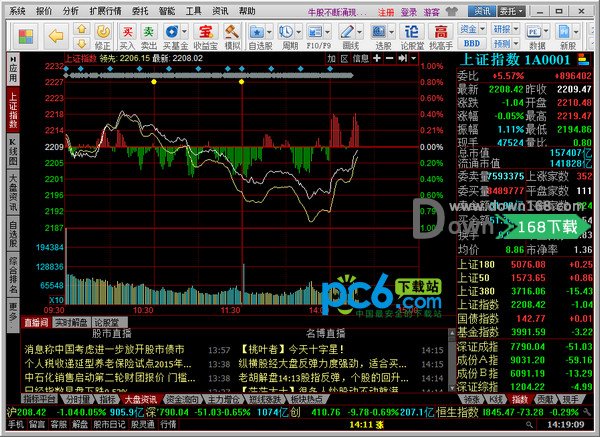Viewport: 600px width, 437px height.
Task: Select the 画线 drawing pencil icon
Action: [x=347, y=32]
